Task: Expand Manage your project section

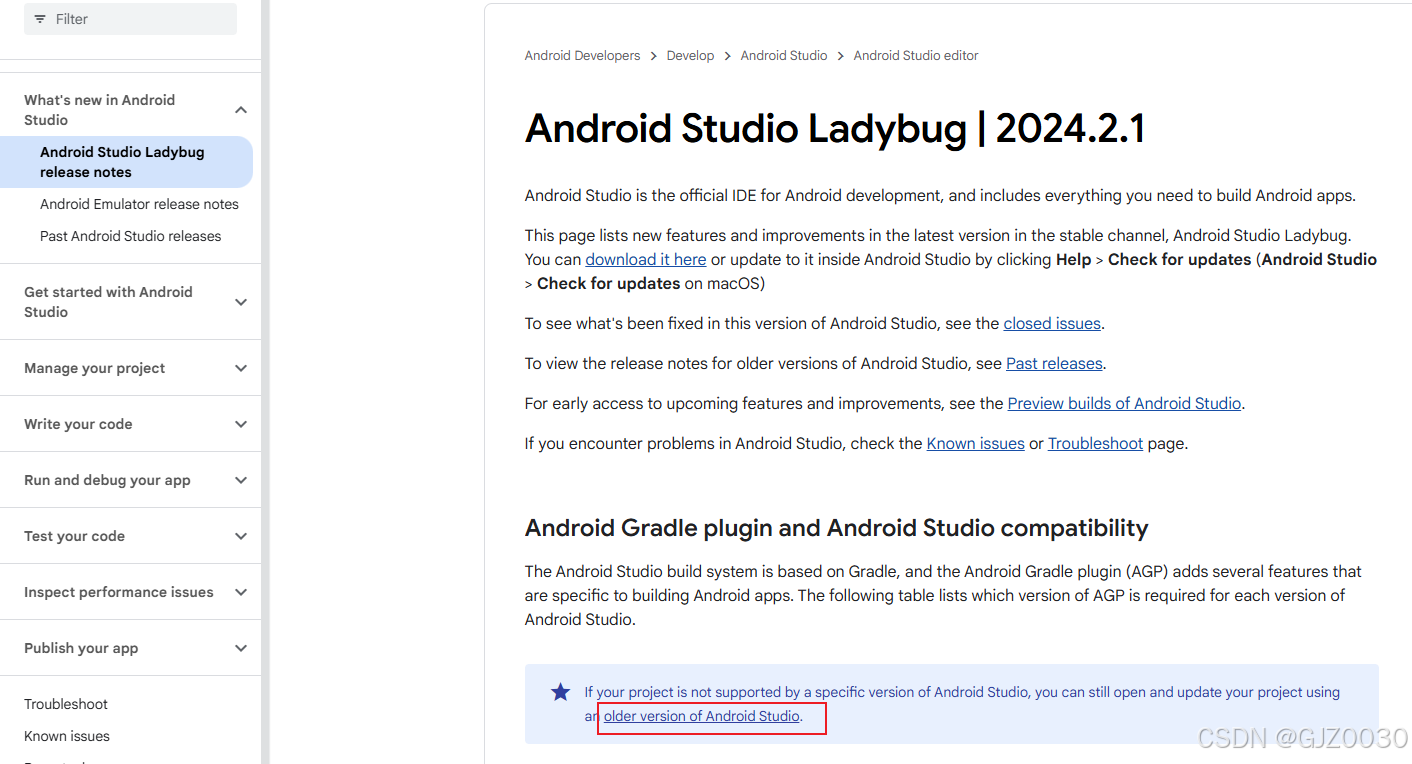Action: click(x=241, y=368)
